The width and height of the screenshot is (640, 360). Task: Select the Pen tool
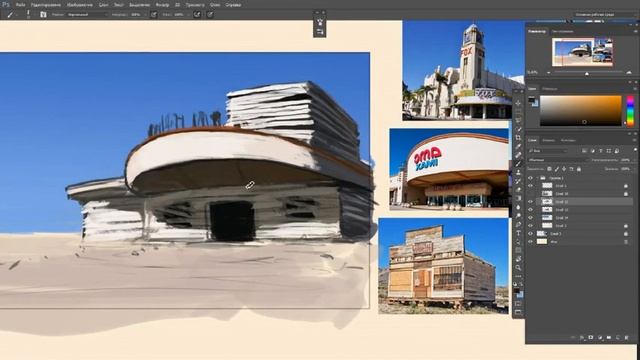point(518,224)
